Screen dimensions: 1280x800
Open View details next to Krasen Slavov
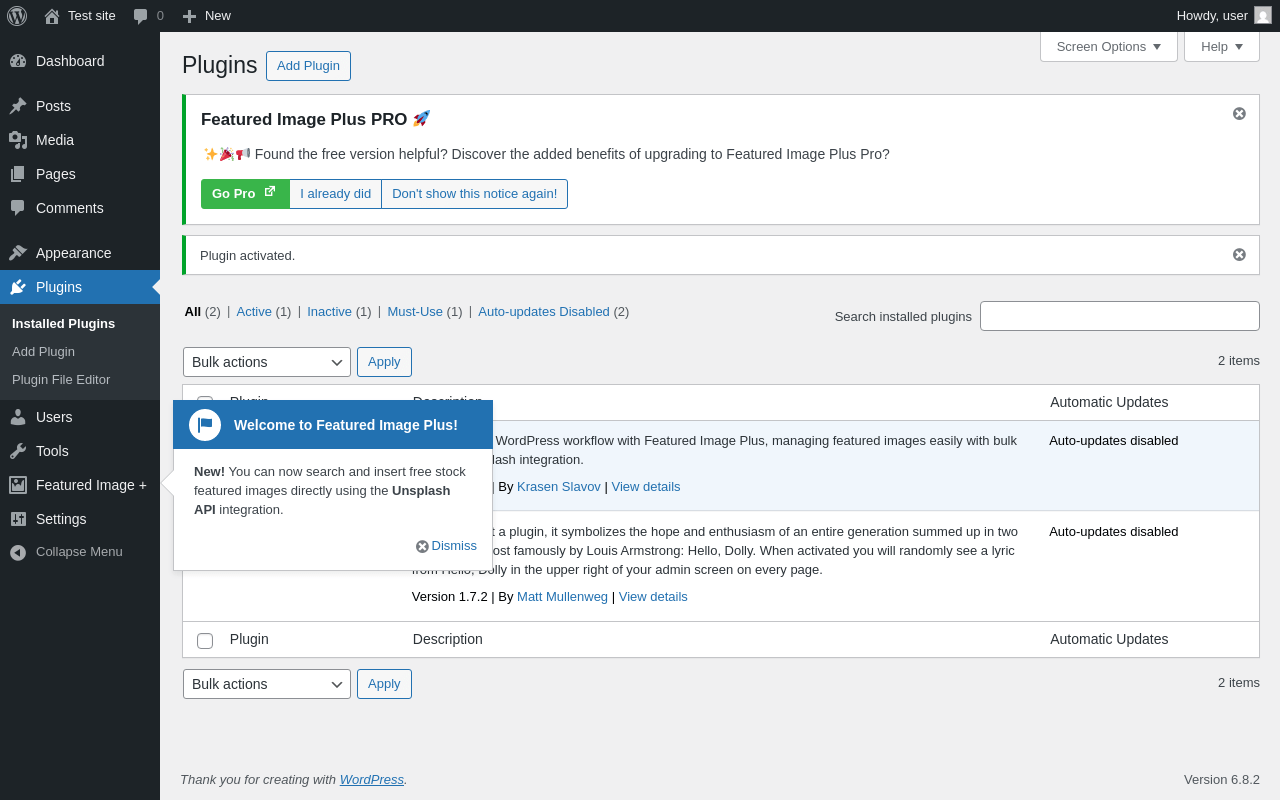pyautogui.click(x=646, y=487)
